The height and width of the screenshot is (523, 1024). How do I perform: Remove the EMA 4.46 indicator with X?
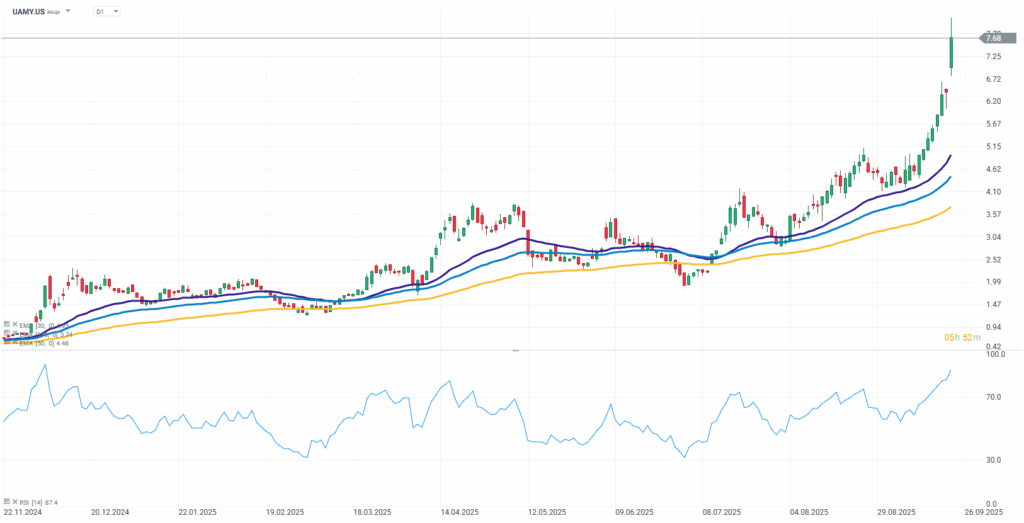point(14,342)
